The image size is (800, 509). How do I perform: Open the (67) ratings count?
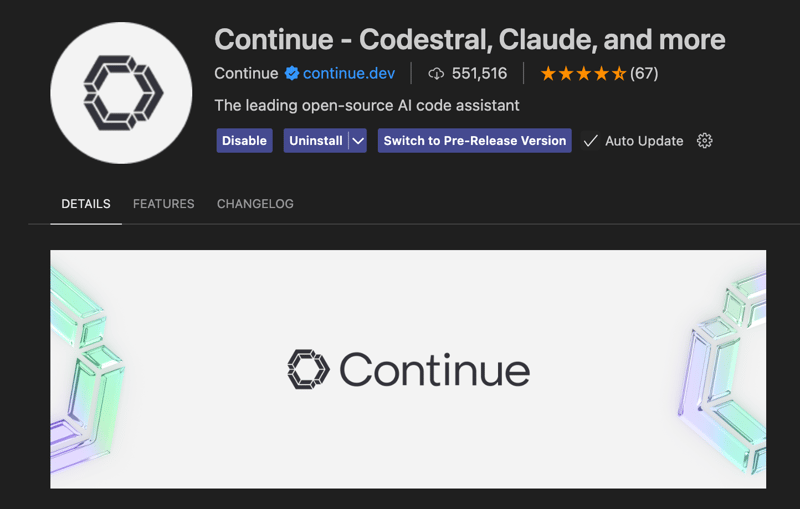tap(644, 73)
